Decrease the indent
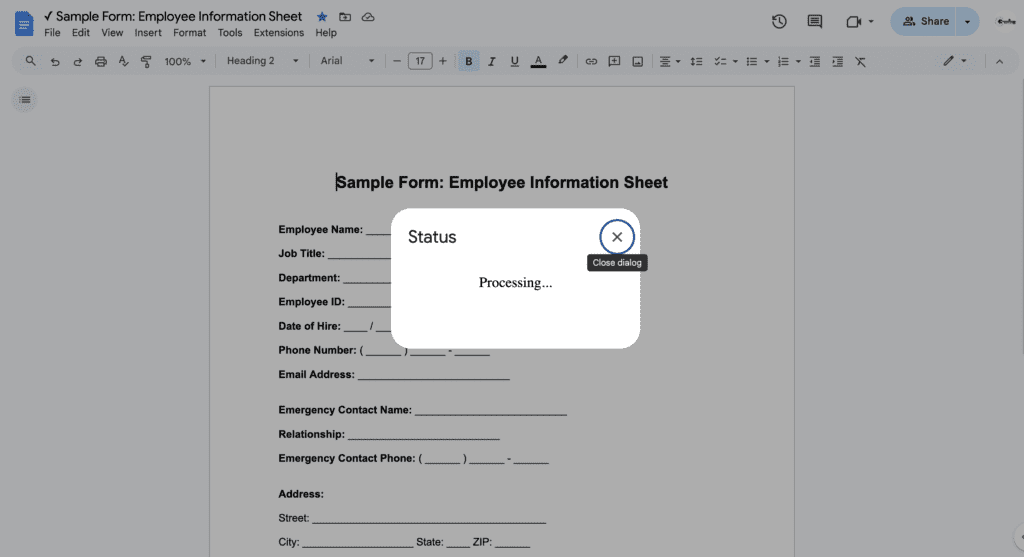Viewport: 1024px width, 557px height. (x=814, y=61)
